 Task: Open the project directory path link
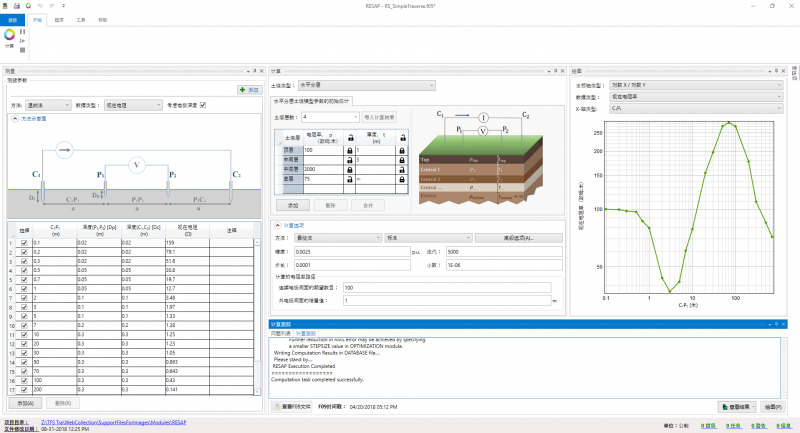pyautogui.click(x=114, y=422)
